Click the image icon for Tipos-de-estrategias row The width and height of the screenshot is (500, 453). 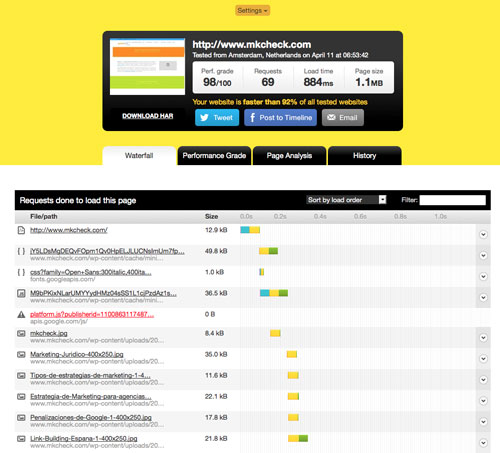(21, 375)
